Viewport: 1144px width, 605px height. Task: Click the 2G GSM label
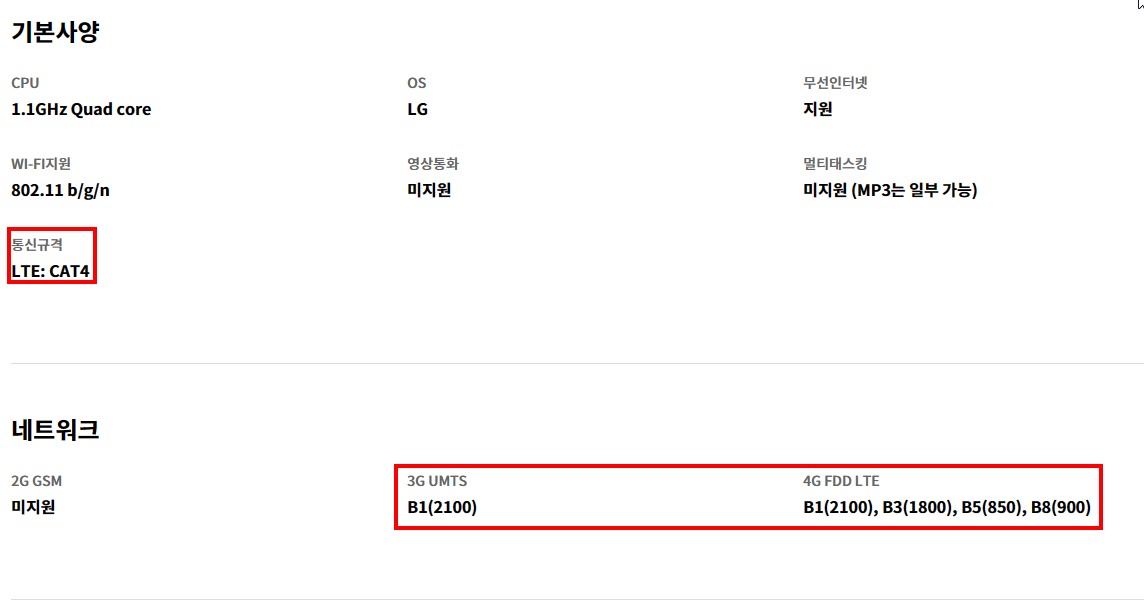(x=36, y=481)
